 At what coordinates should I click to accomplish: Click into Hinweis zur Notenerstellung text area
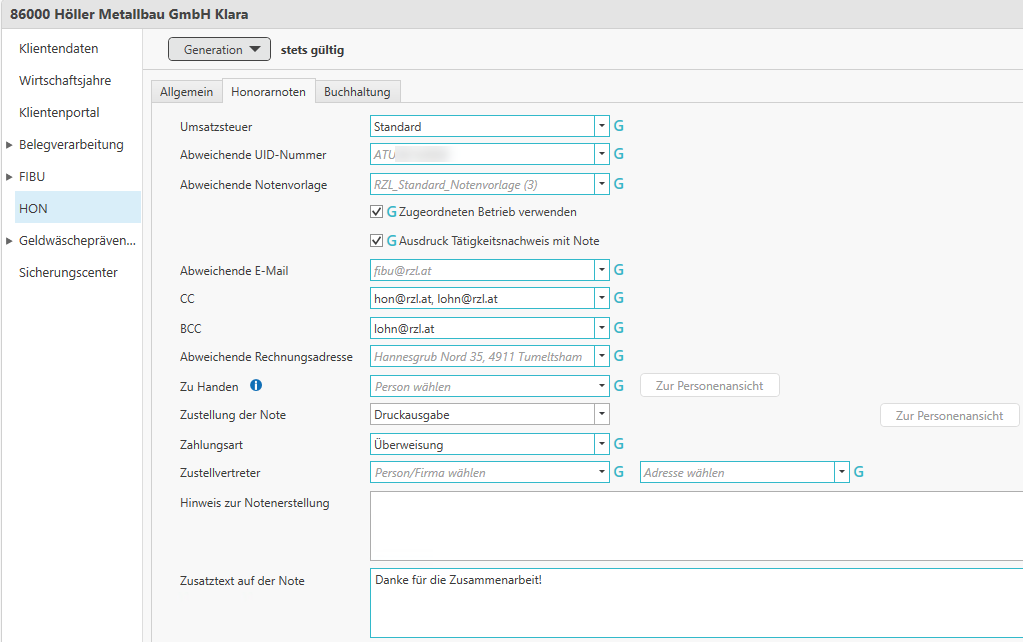click(695, 525)
